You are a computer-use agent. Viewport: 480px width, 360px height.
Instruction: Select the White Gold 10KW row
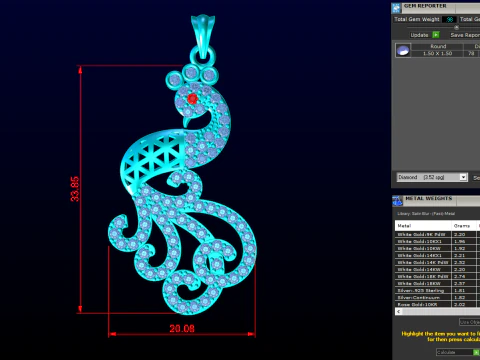(436, 248)
